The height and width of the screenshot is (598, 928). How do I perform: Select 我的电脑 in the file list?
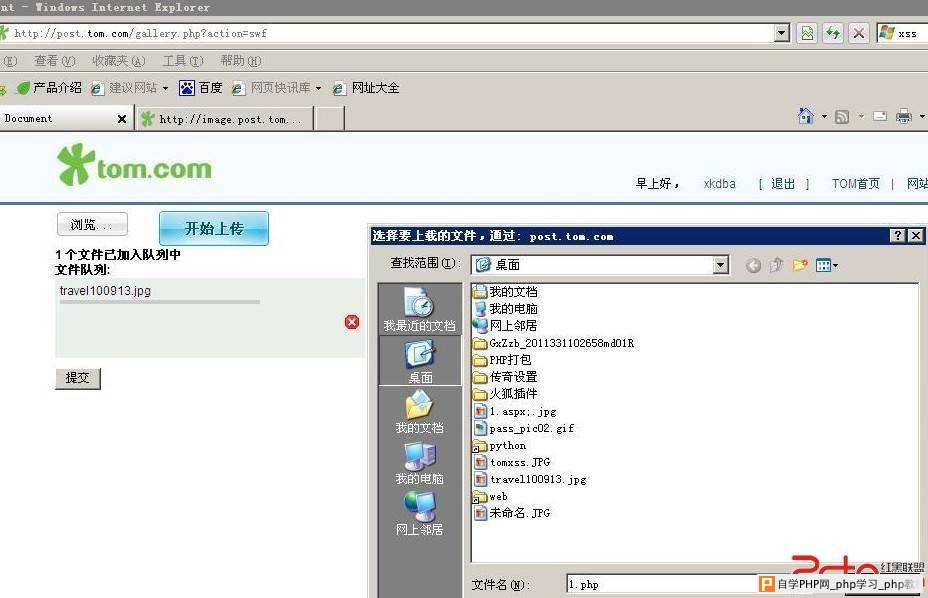(506, 308)
